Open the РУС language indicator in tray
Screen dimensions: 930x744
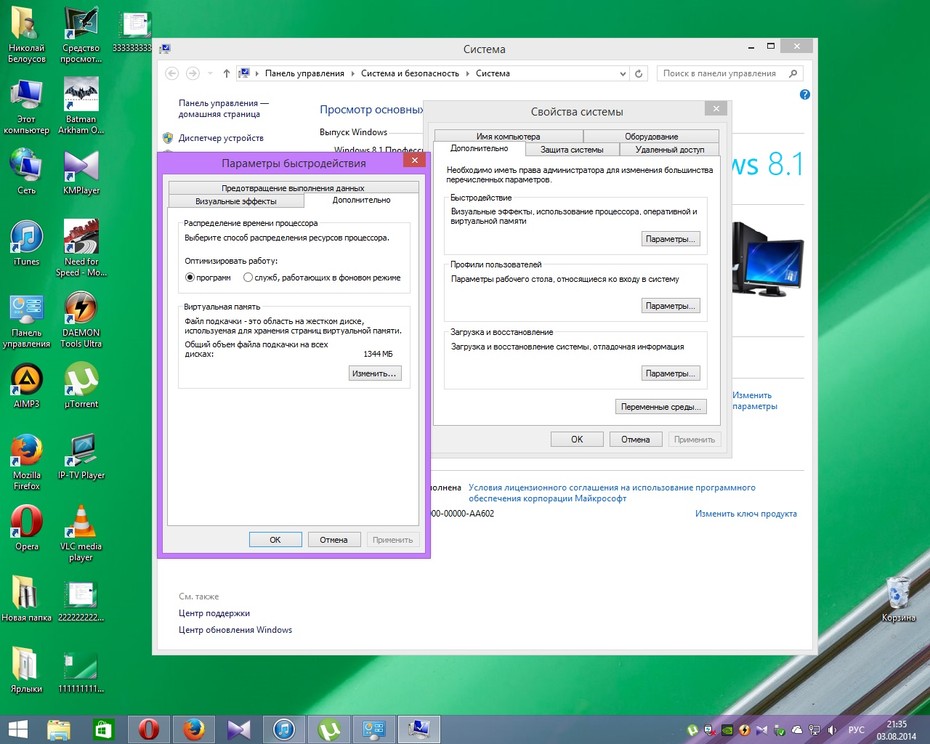pyautogui.click(x=856, y=729)
